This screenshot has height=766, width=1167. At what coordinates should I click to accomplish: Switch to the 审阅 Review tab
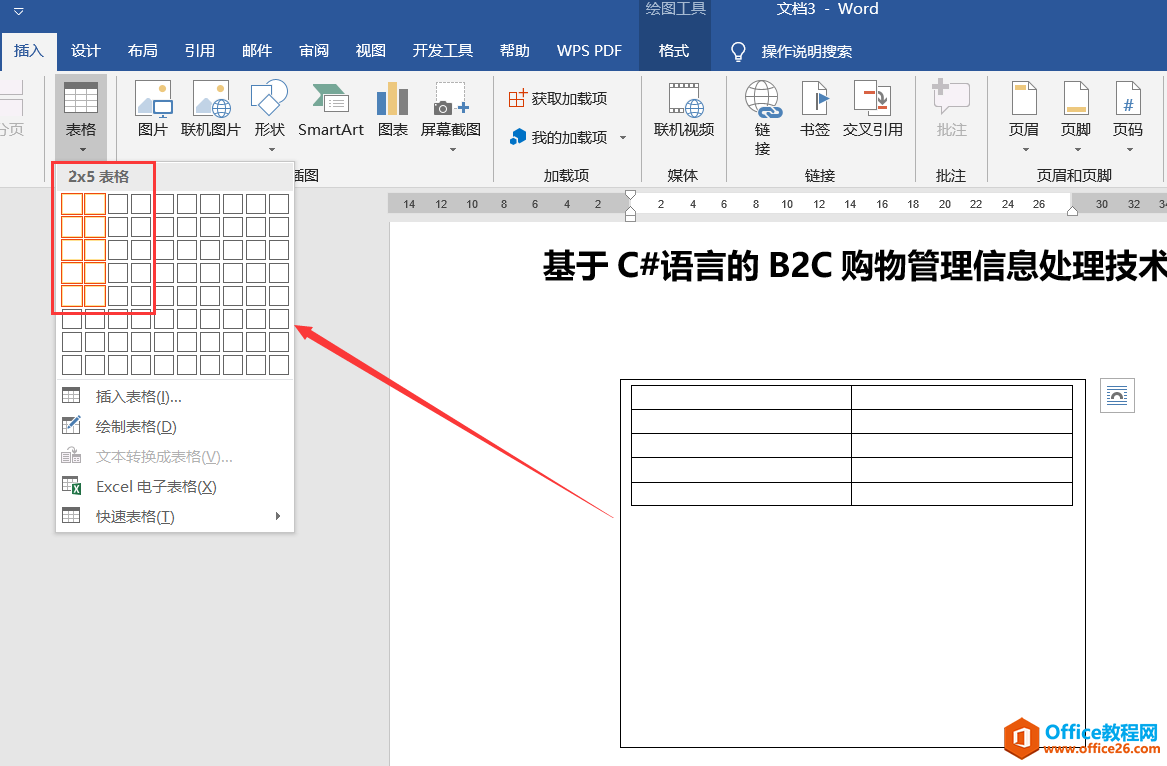pyautogui.click(x=314, y=51)
